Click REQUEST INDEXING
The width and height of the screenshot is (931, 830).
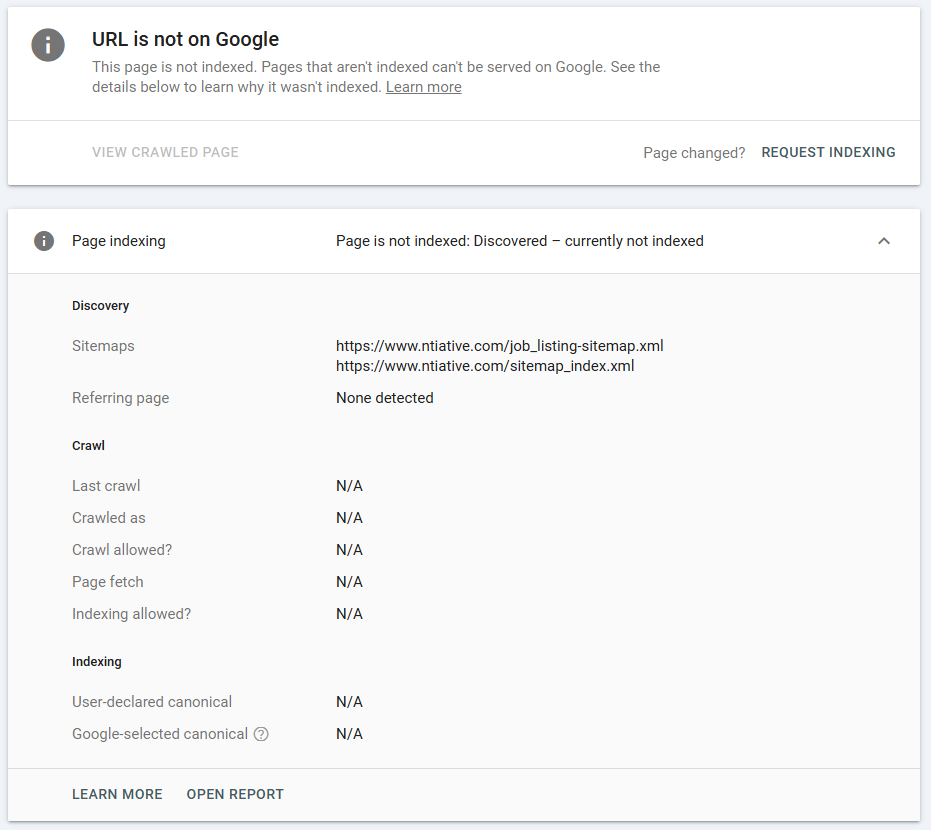[828, 153]
